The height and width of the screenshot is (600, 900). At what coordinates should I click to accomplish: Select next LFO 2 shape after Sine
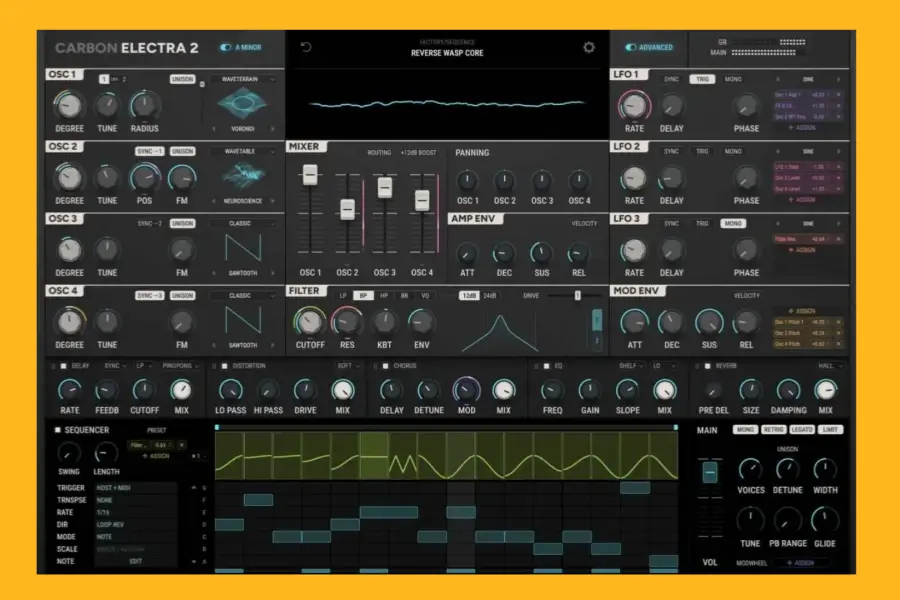[839, 152]
